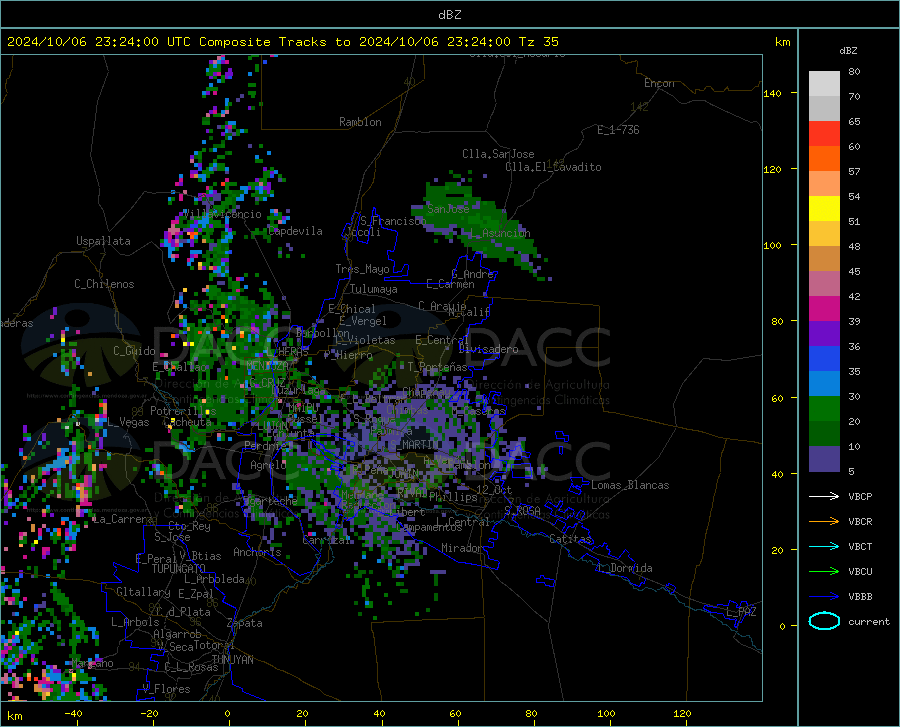Pick the 39-42 dBZ magenta swatch

pos(824,309)
